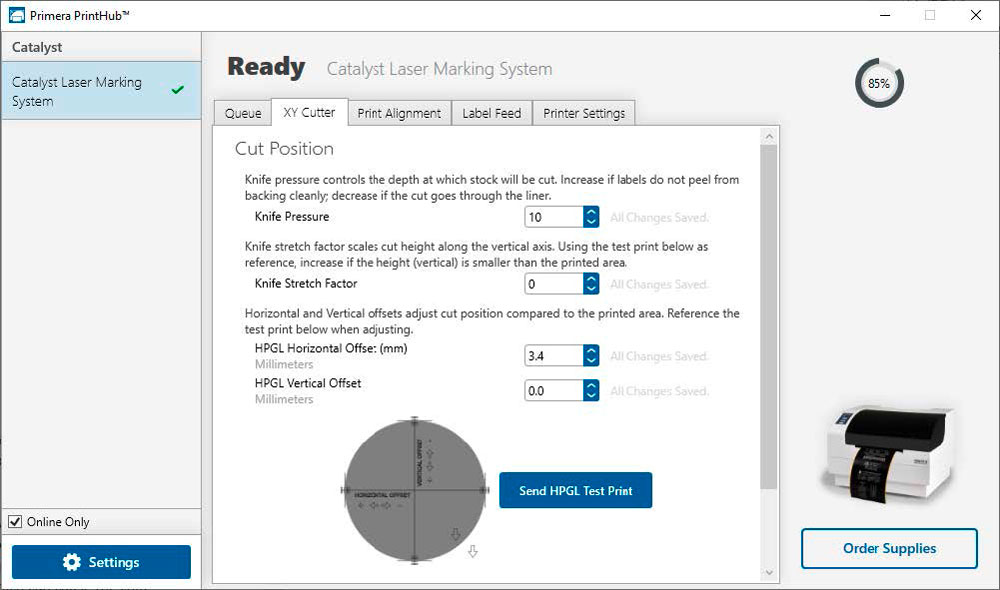This screenshot has height=590, width=1000.
Task: Lower HPGL Vertical Offset using down arrow
Action: (591, 395)
